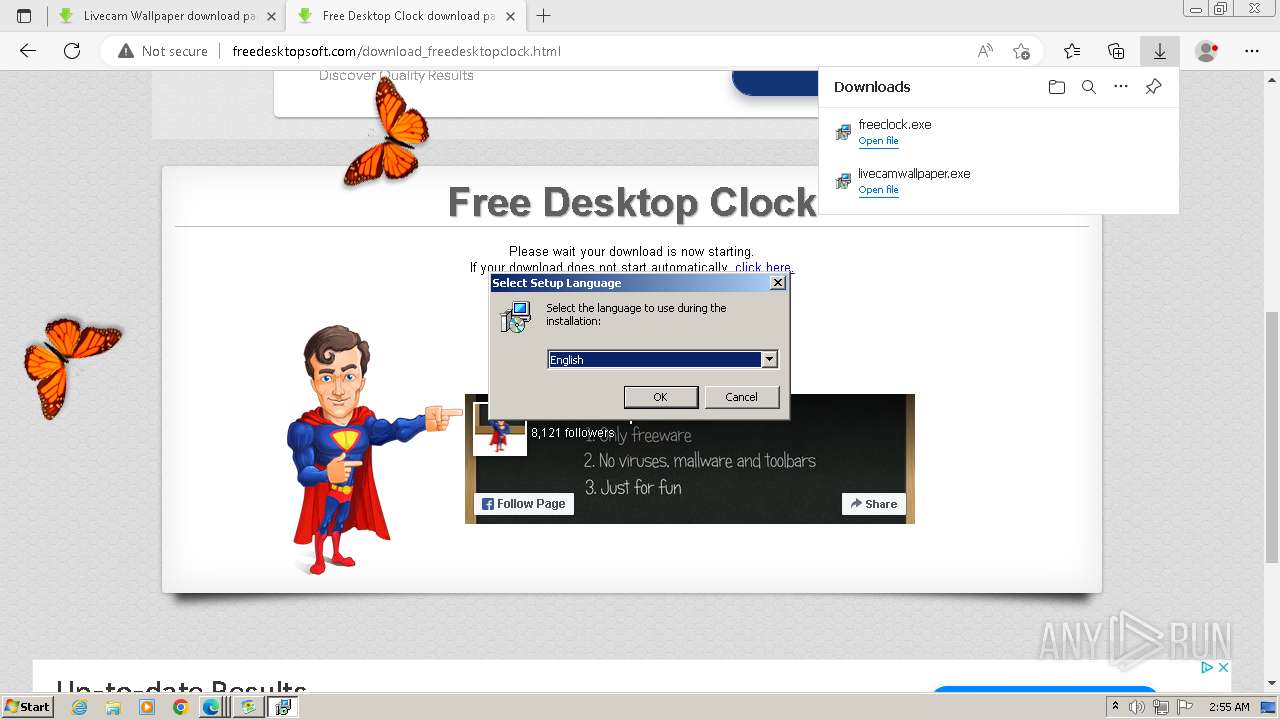
Task: Click the Facebook page profile thumbnail
Action: click(499, 429)
